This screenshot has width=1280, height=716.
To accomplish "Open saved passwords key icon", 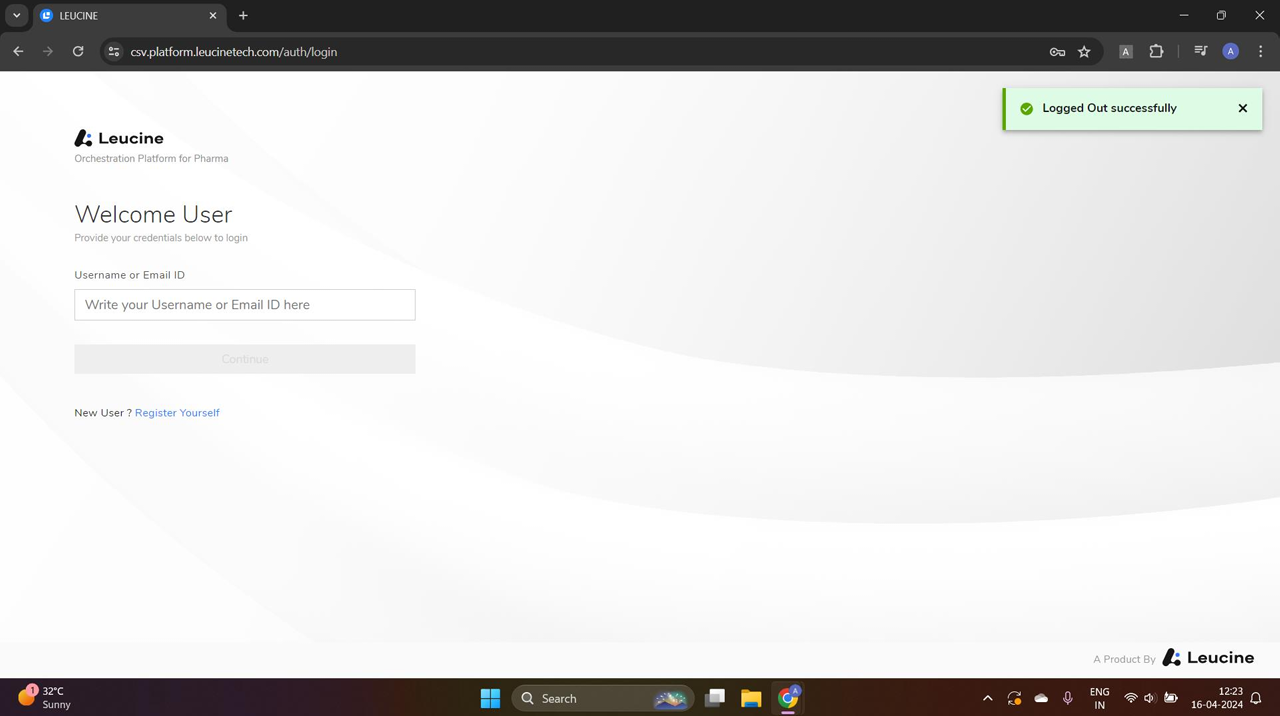I will pos(1057,52).
